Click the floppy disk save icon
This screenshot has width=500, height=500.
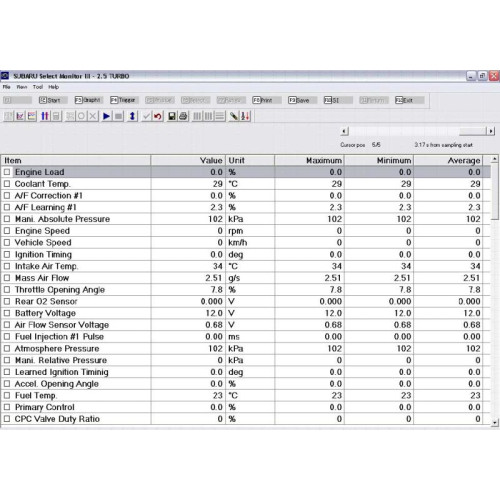[172, 116]
